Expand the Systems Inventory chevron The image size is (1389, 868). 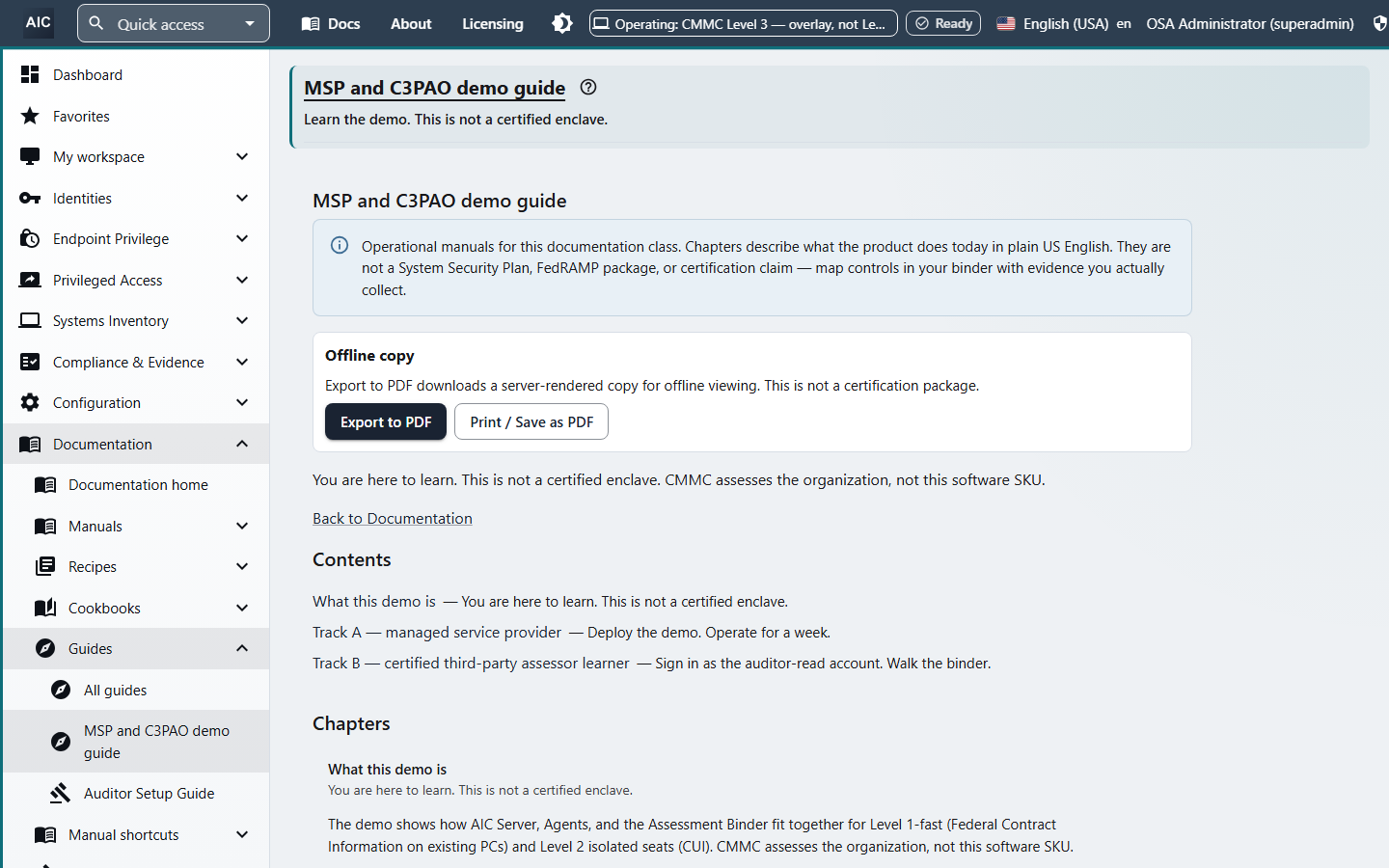[242, 320]
